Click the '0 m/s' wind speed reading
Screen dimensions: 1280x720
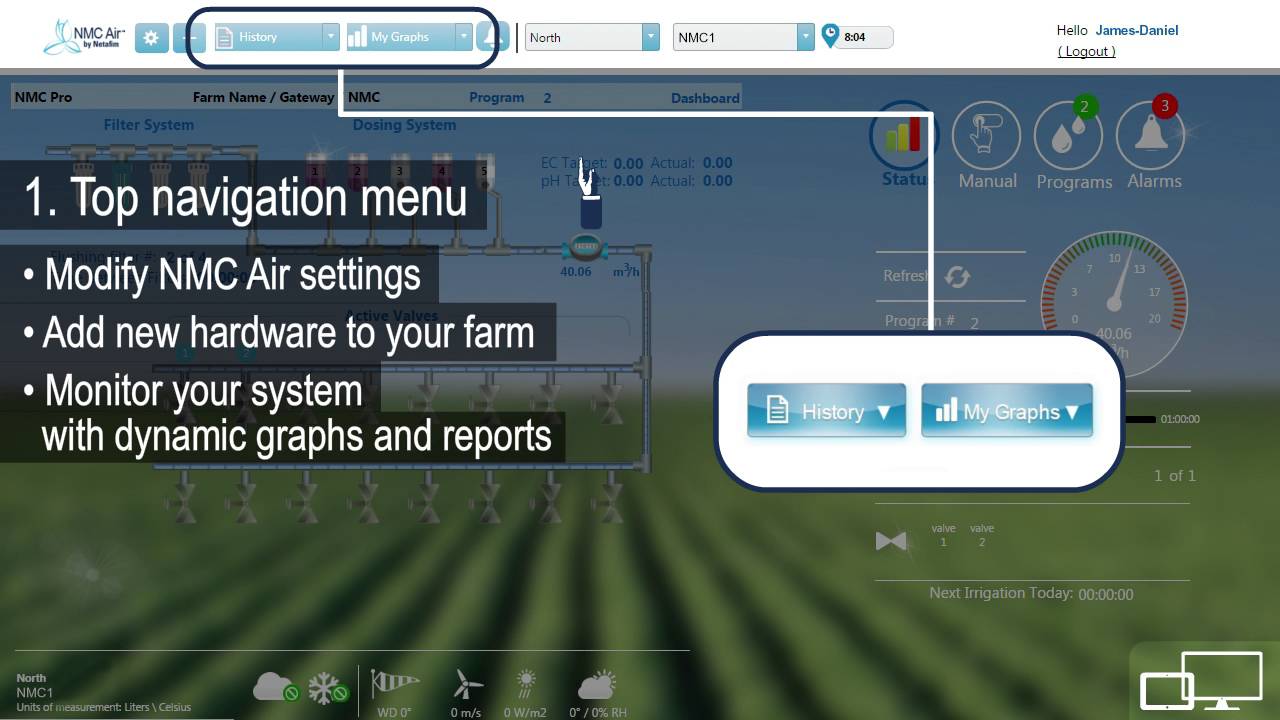(x=467, y=712)
